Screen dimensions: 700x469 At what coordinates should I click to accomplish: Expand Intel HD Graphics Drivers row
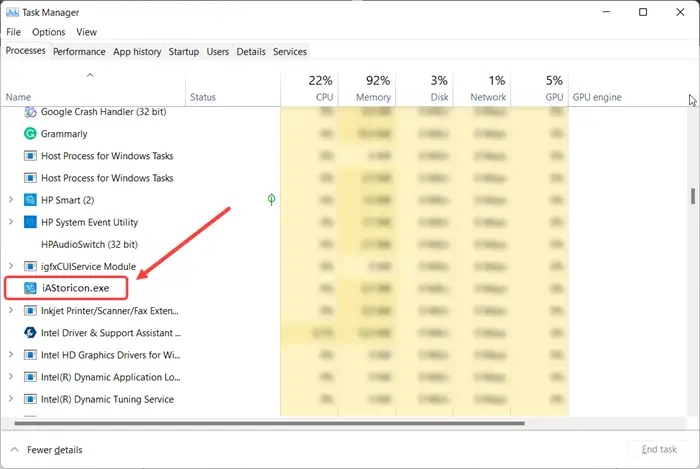point(11,354)
